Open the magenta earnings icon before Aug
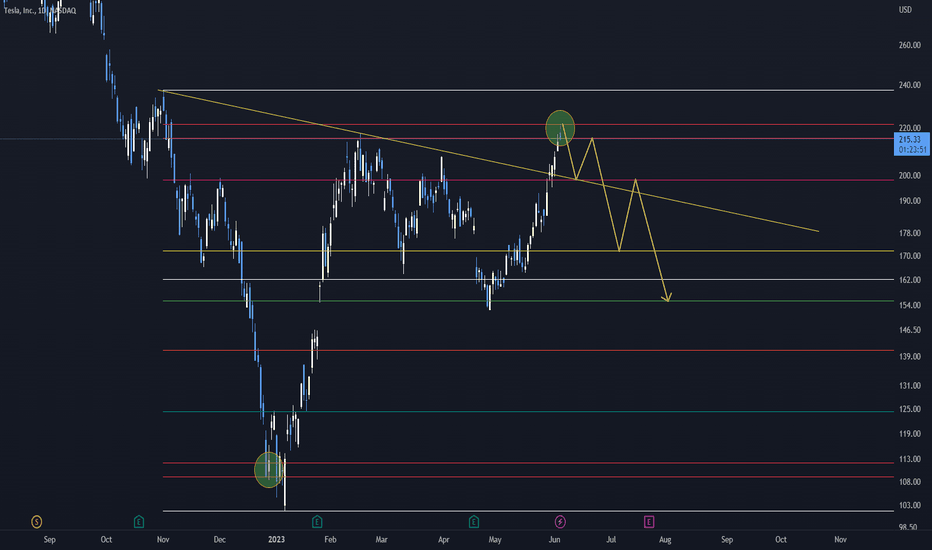 click(648, 522)
